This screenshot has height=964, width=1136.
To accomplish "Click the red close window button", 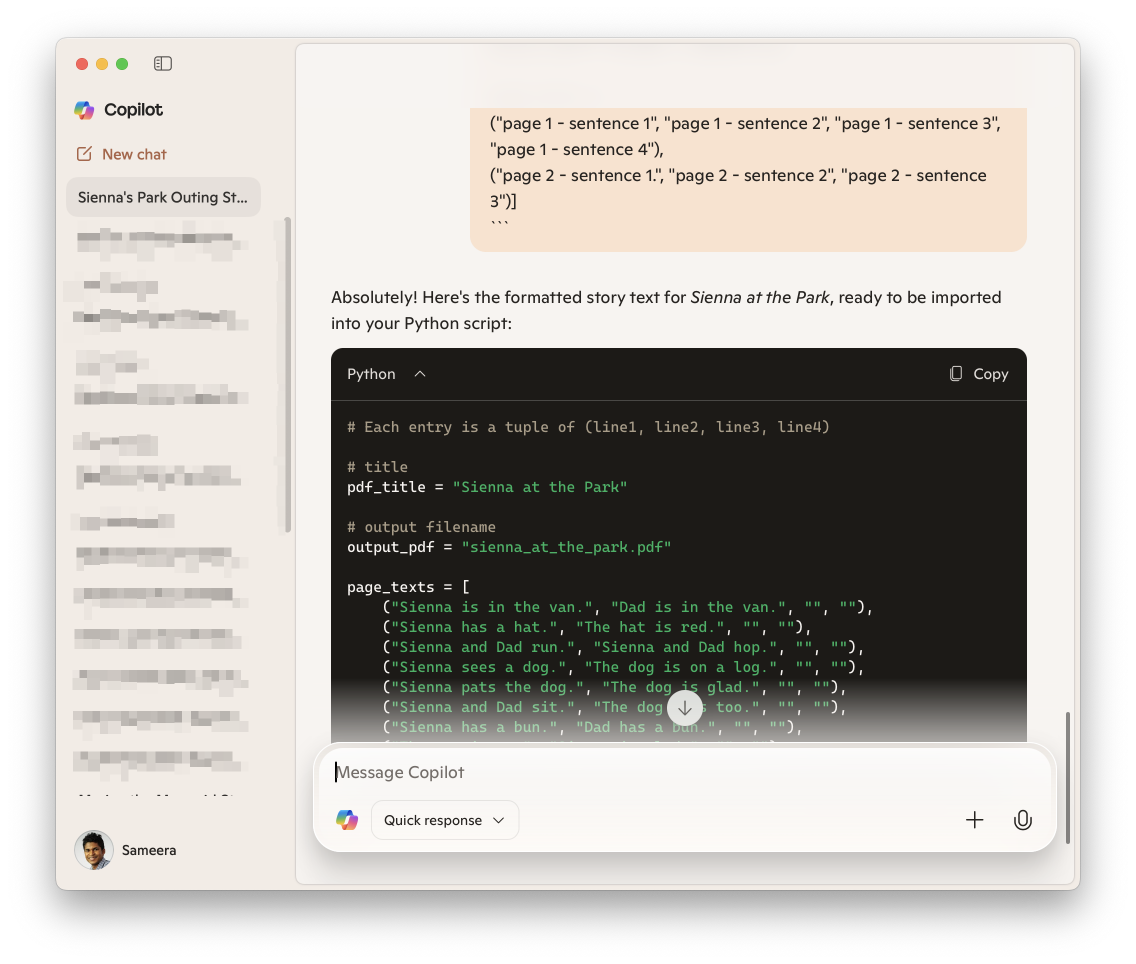I will pyautogui.click(x=82, y=64).
